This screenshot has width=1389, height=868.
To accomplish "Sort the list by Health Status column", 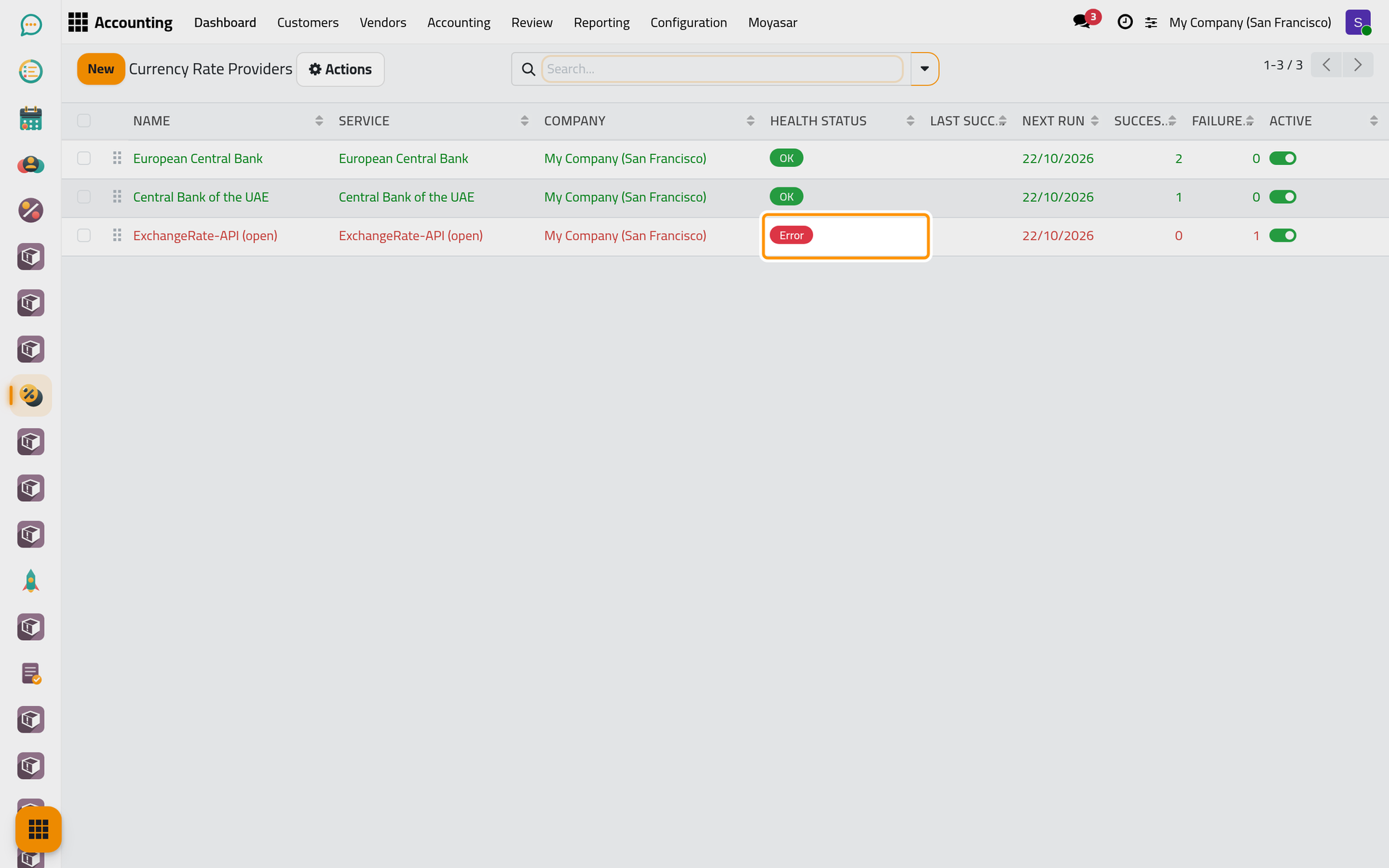I will [818, 121].
